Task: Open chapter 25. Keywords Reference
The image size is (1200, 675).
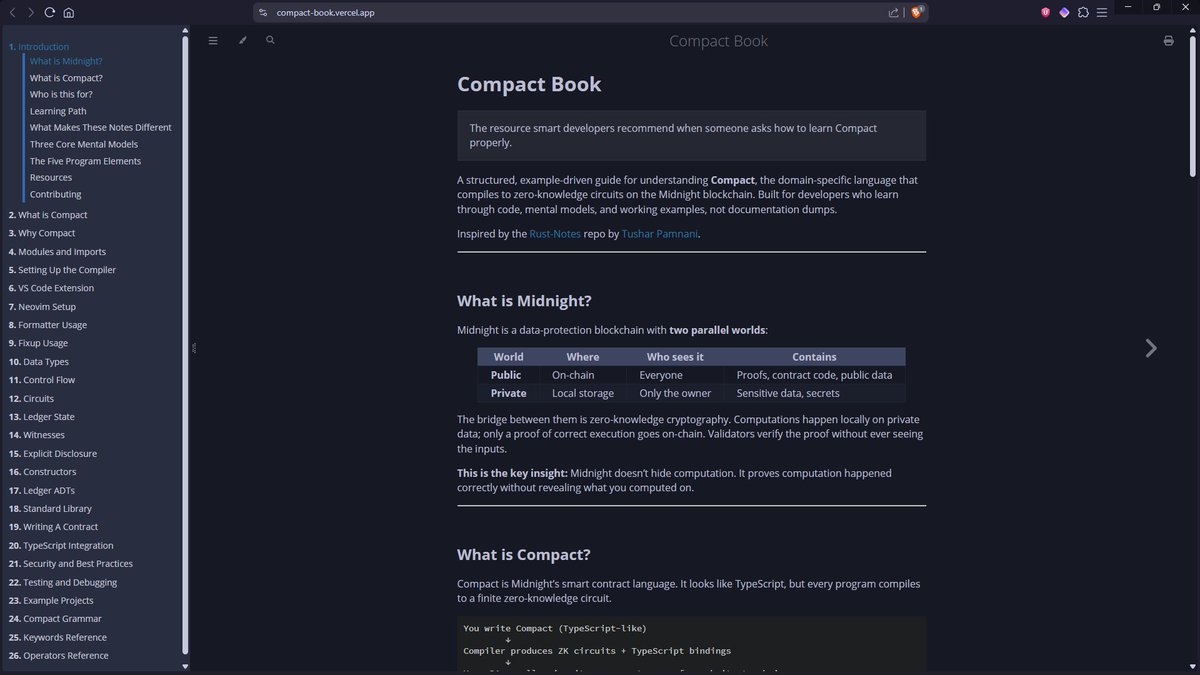Action: (58, 637)
